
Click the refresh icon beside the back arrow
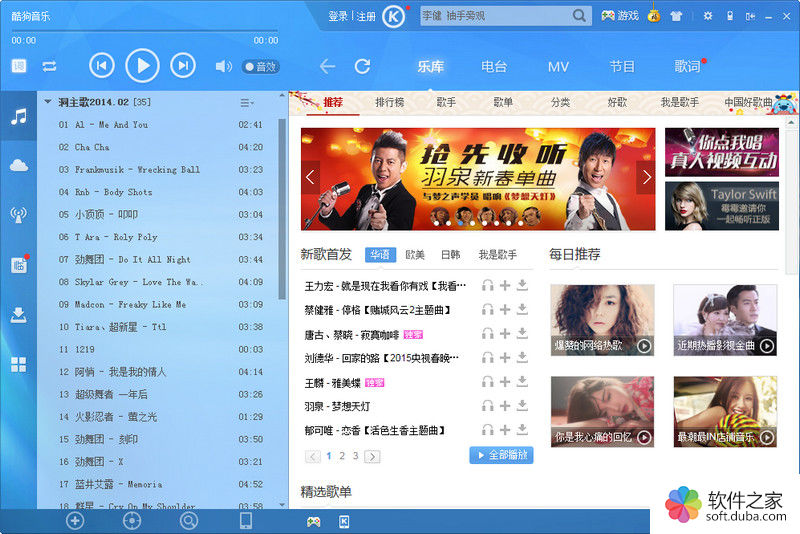point(362,67)
